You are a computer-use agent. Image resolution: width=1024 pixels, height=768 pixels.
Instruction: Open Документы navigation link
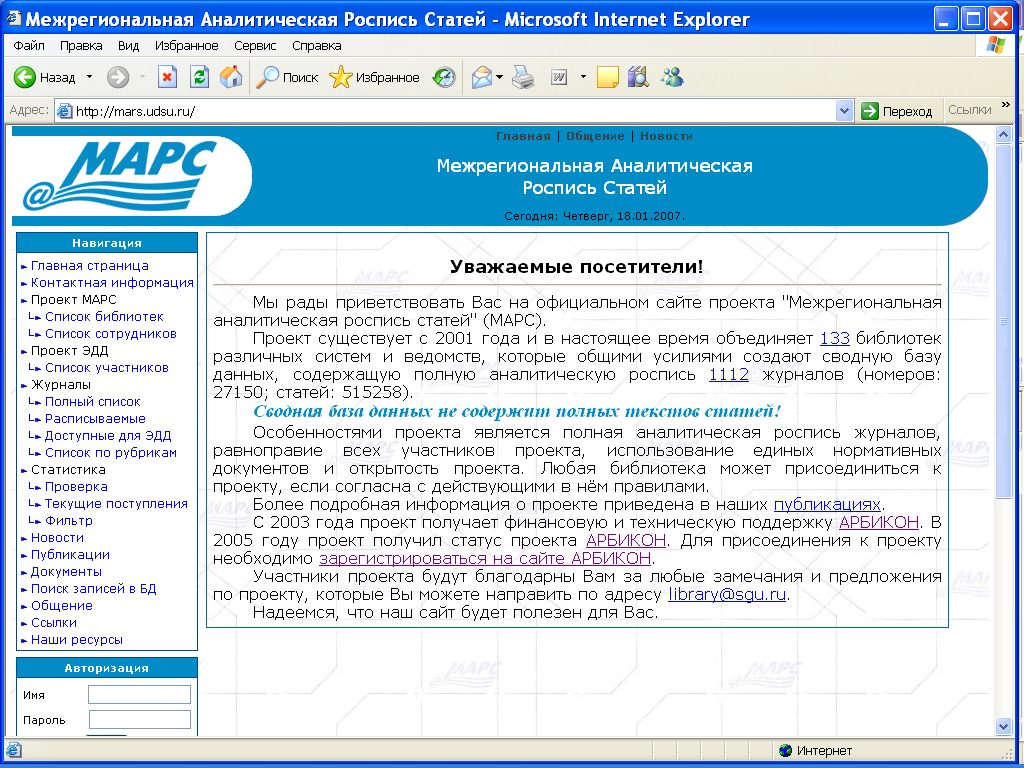click(66, 571)
